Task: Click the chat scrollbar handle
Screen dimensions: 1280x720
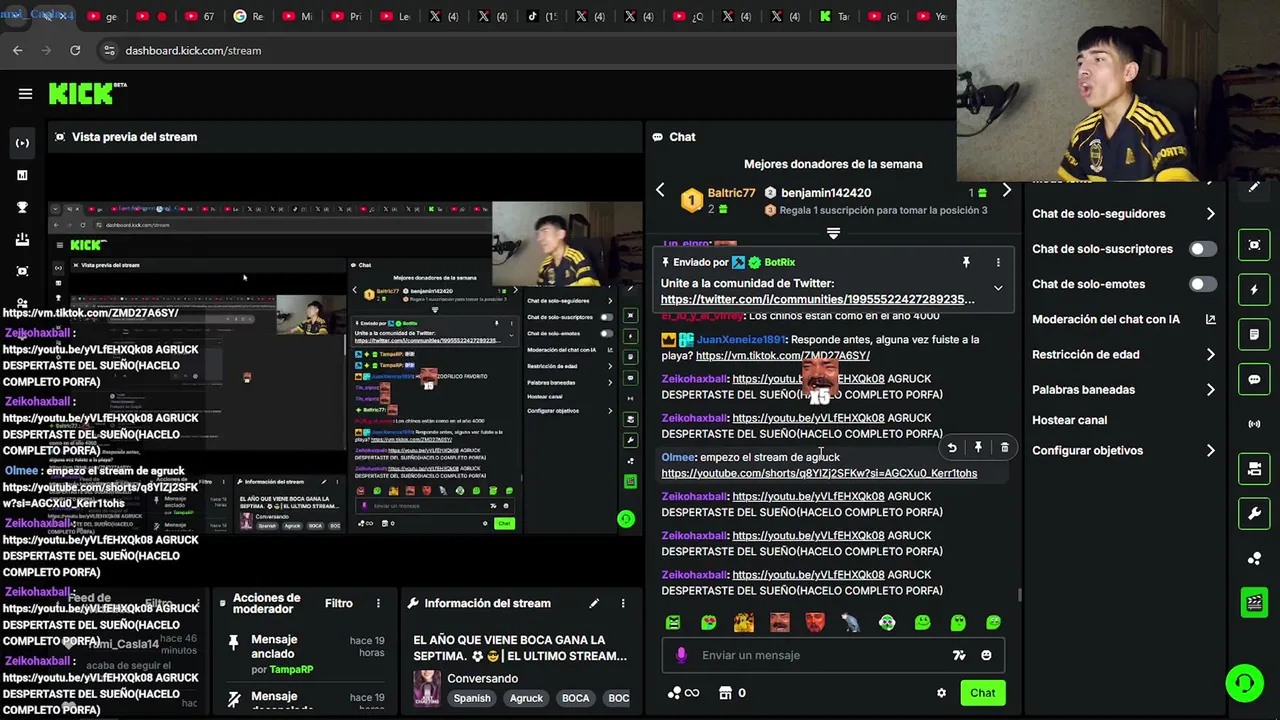Action: (1019, 594)
